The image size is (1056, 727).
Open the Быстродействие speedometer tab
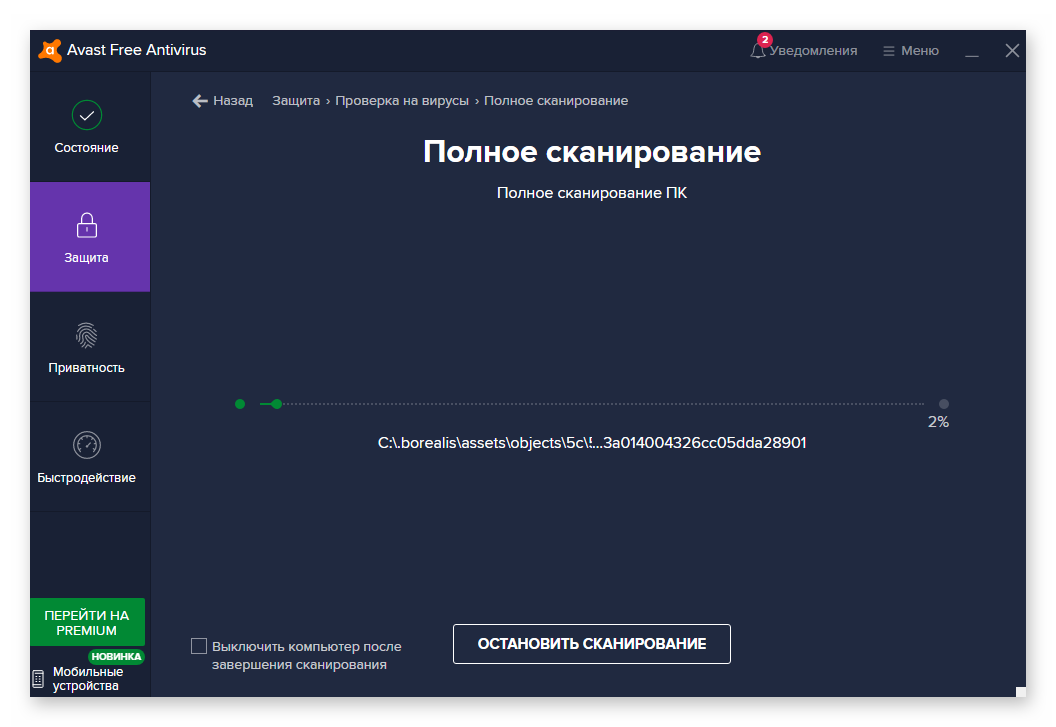(x=90, y=457)
